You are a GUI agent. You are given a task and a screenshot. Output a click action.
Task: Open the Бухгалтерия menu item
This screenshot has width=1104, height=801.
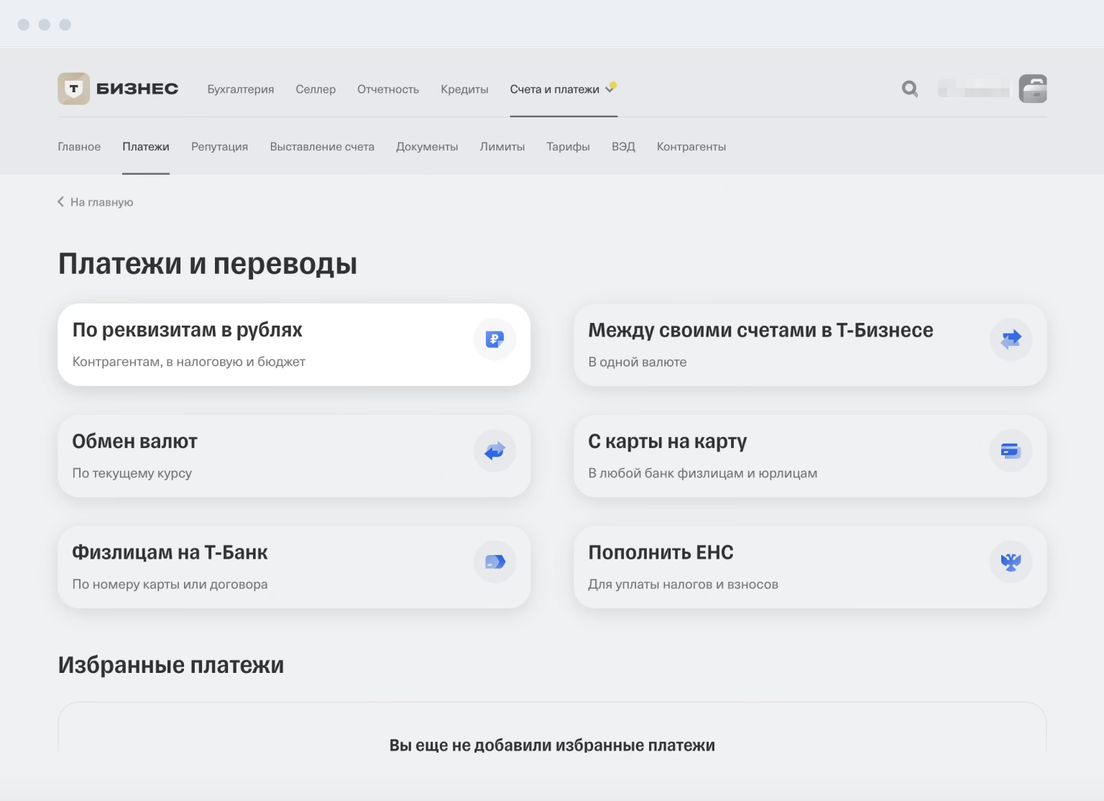click(240, 89)
